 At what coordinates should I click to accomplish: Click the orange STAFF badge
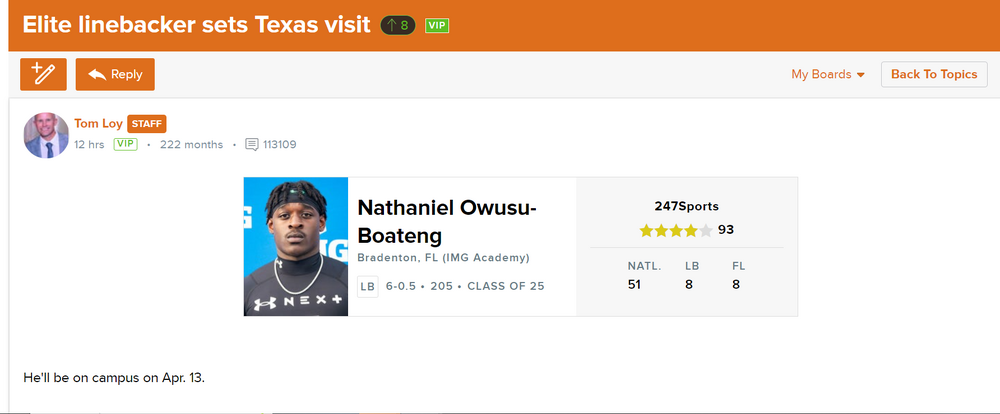tap(146, 124)
